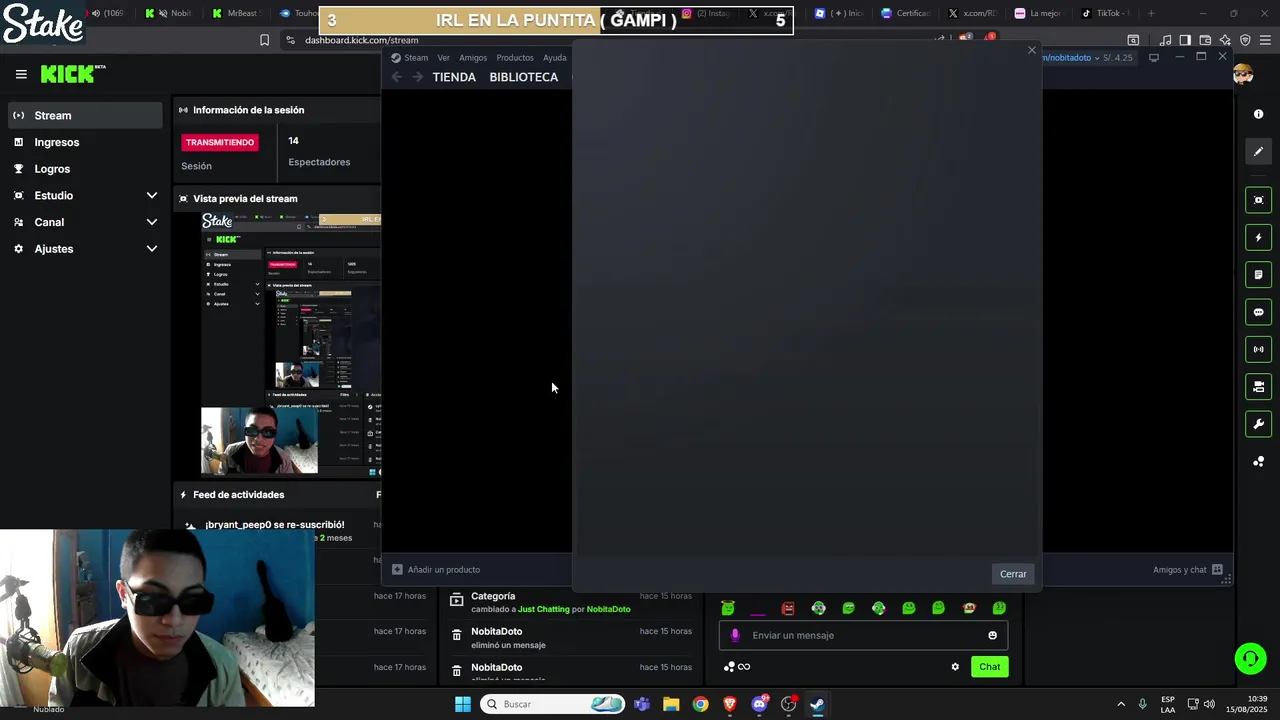Image resolution: width=1280 pixels, height=720 pixels.
Task: Open emoji picker in chat input
Action: coord(992,635)
